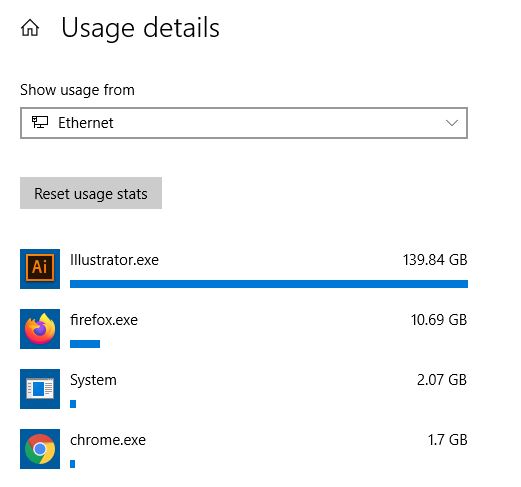Select the firefox.exe entry name
Viewport: 521px width, 487px height.
pyautogui.click(x=104, y=320)
